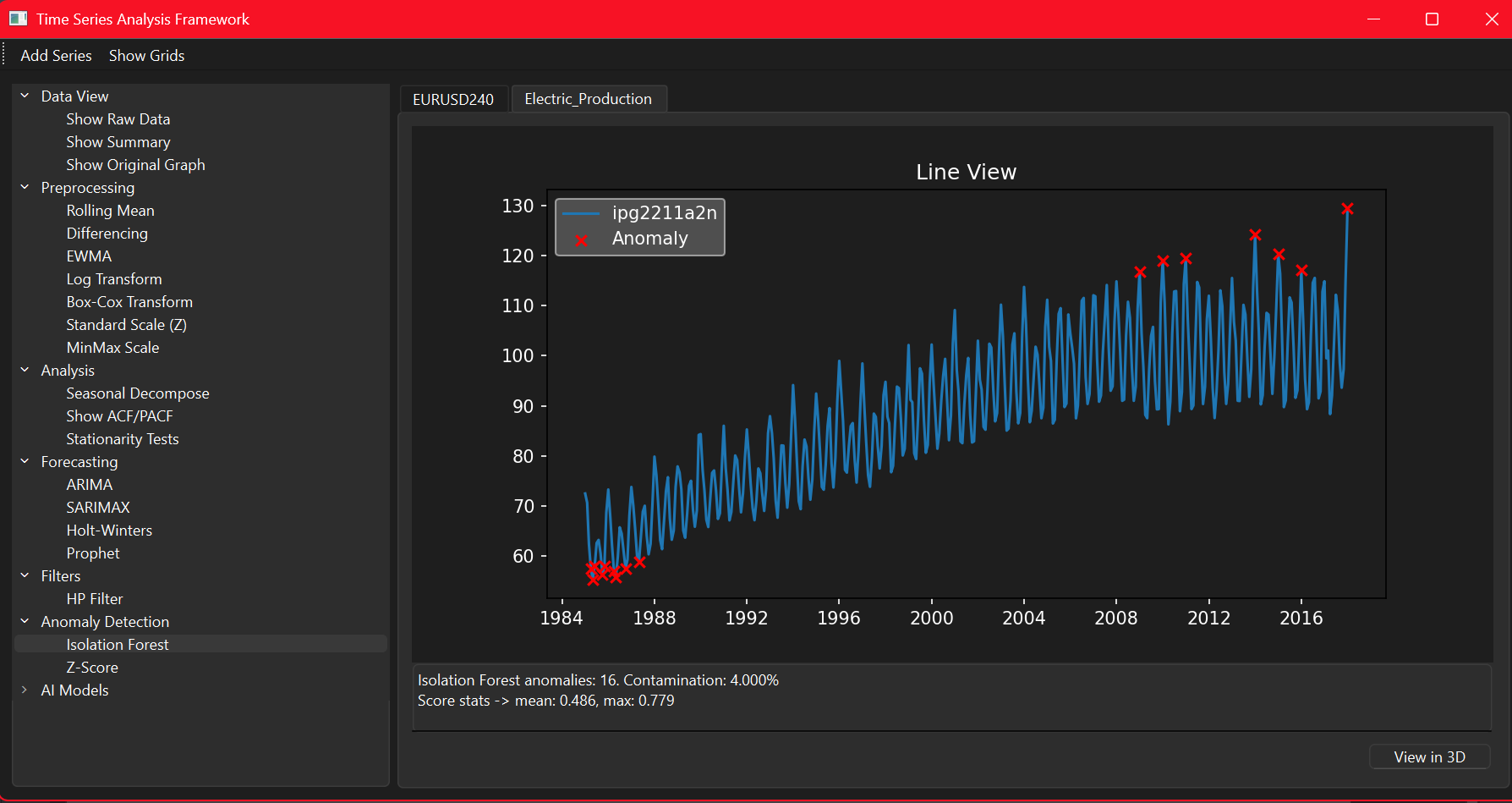Screen dimensions: 1512x803
Task: Click the application icon in the title bar
Action: (x=18, y=19)
